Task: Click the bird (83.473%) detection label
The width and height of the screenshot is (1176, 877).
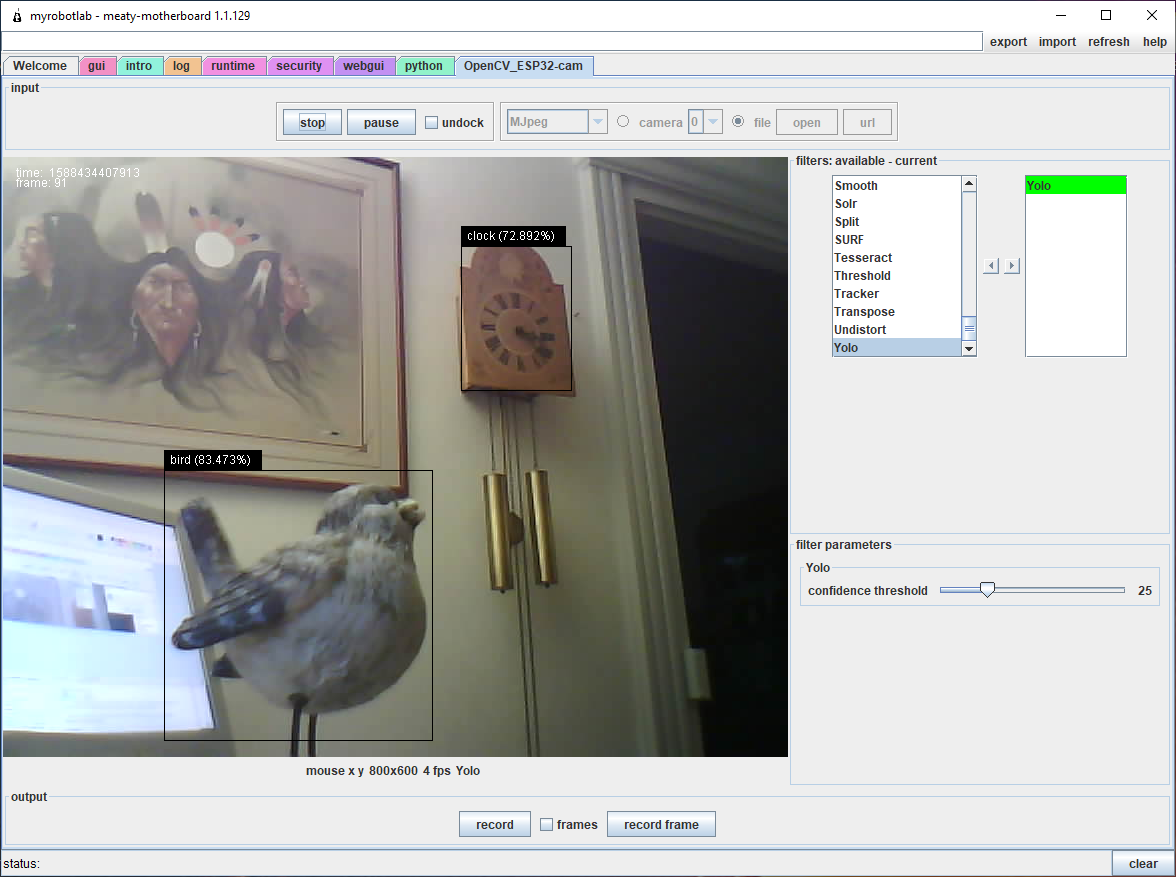Action: pyautogui.click(x=212, y=460)
